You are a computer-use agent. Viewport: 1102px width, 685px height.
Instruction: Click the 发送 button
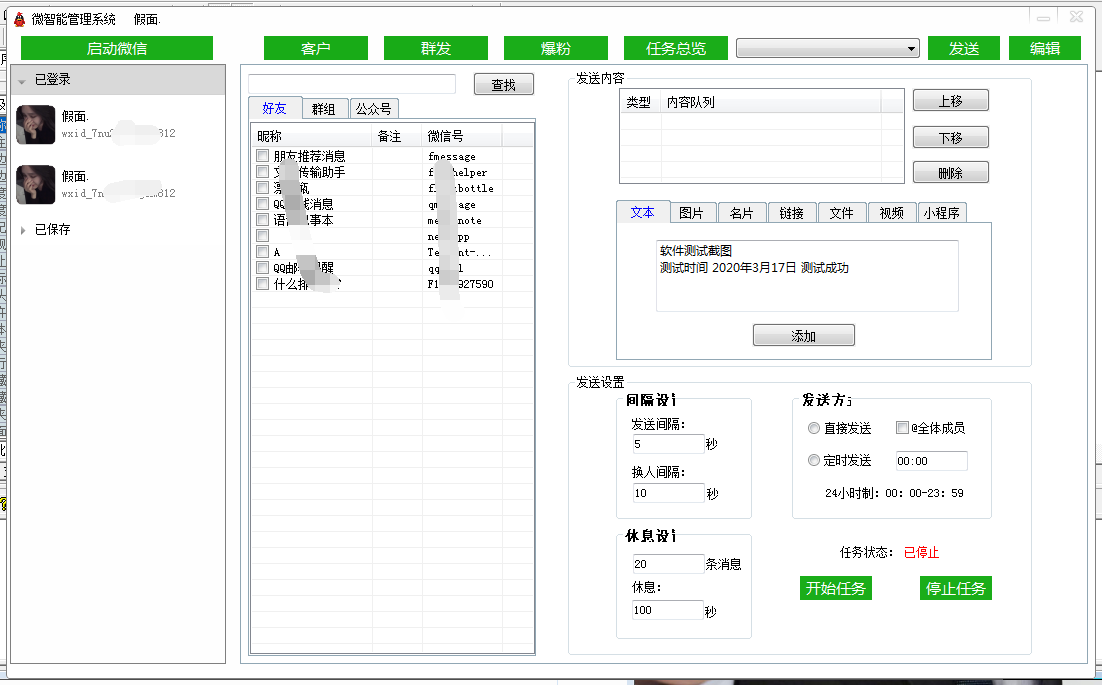tap(964, 48)
